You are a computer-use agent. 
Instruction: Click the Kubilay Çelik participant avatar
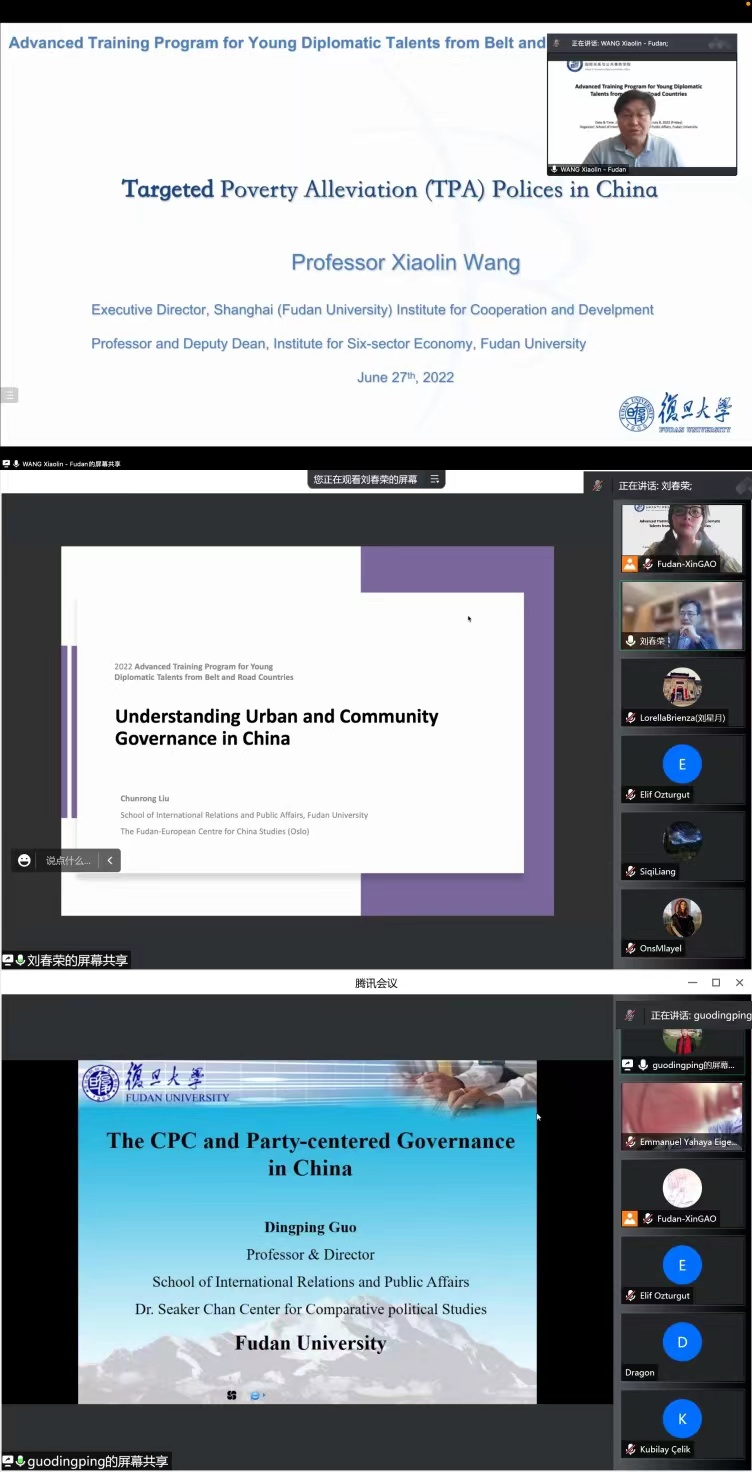pos(682,1418)
